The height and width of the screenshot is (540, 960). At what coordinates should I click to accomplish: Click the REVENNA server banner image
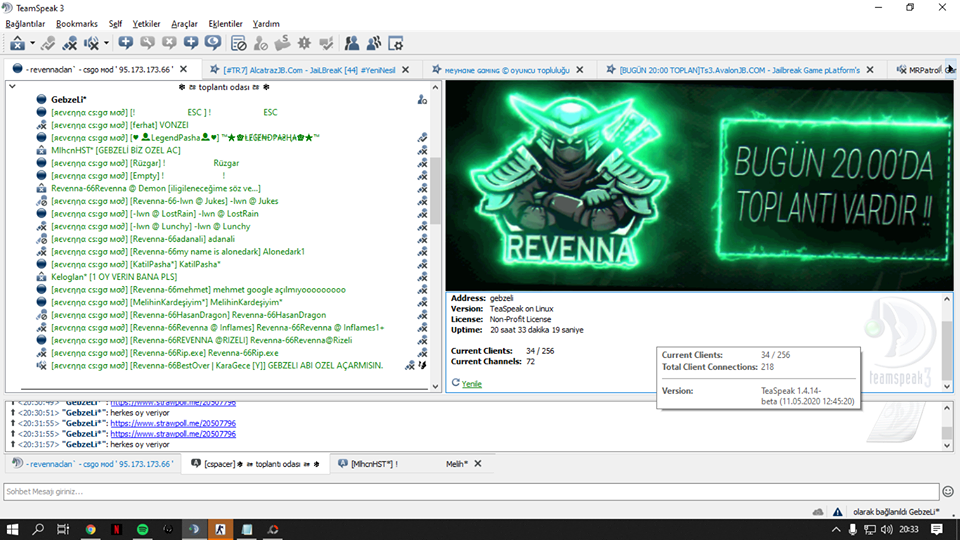699,186
